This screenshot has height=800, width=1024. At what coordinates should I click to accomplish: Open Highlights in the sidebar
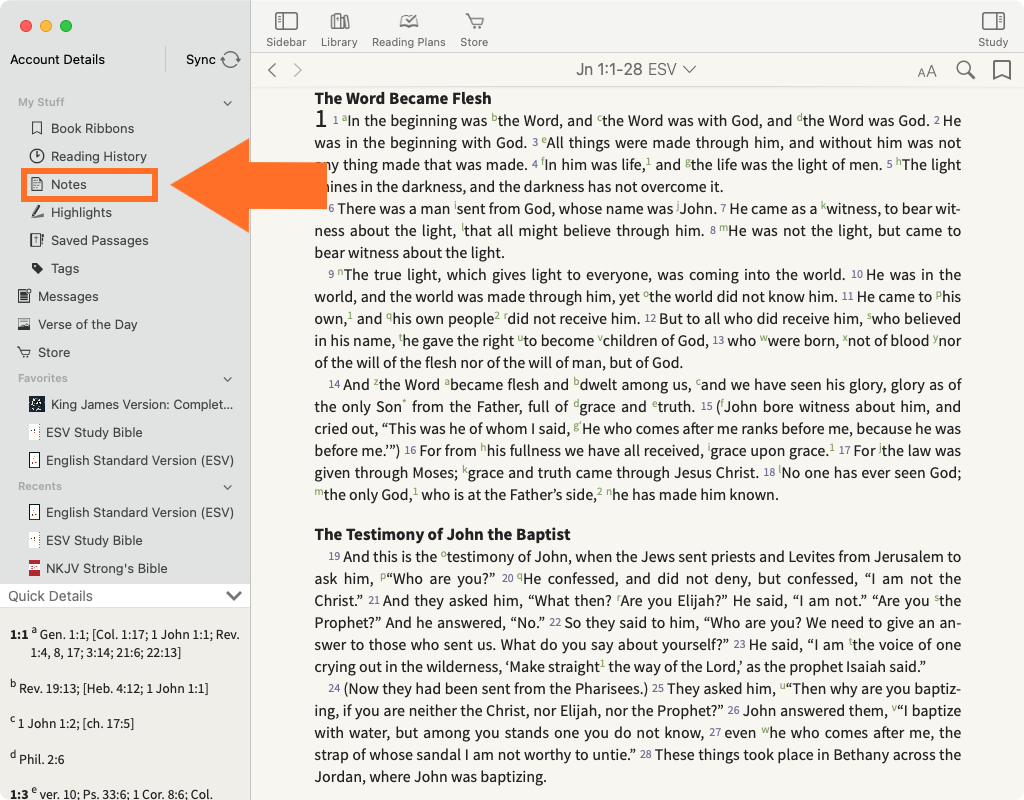tap(81, 213)
